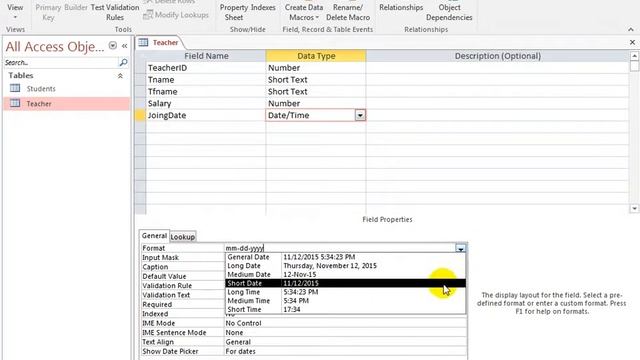
Task: Toggle the Format property dropdown arrow
Action: [460, 248]
